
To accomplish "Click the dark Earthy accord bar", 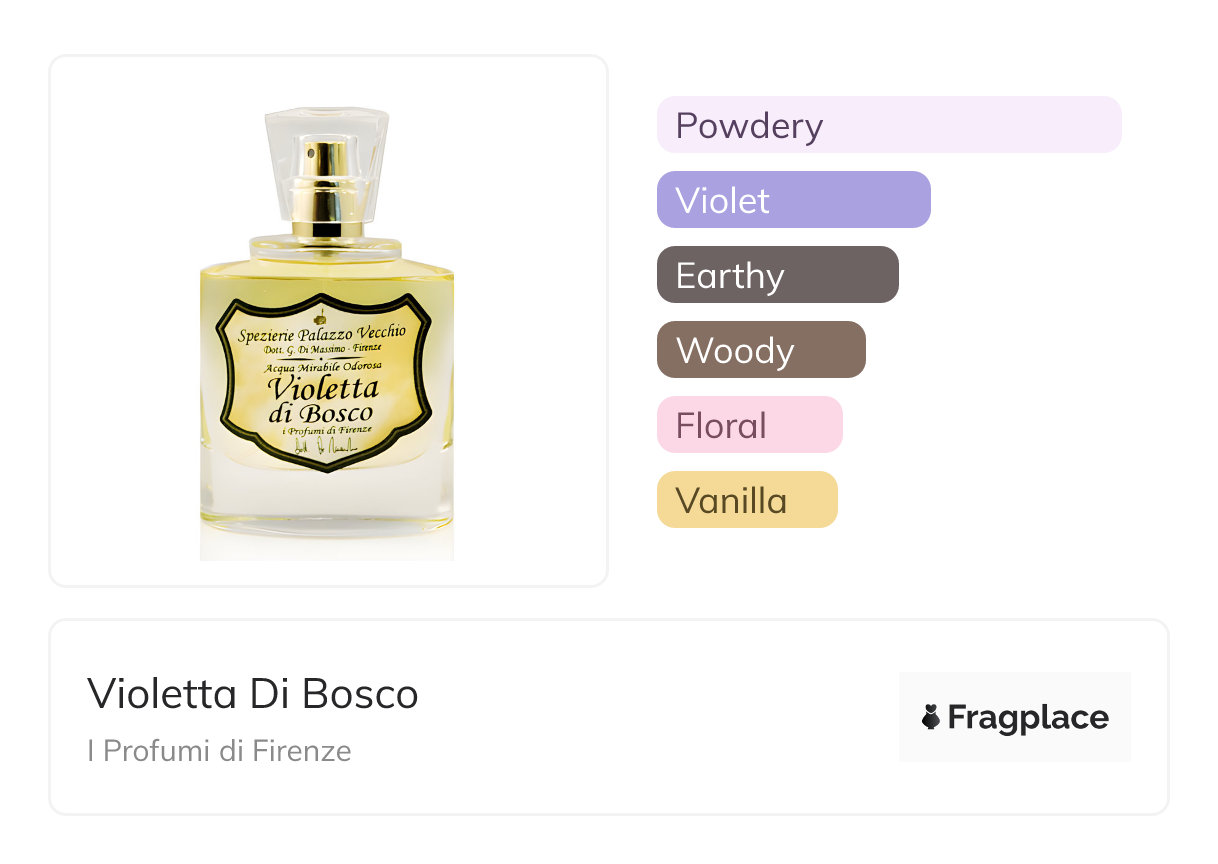I will click(777, 275).
